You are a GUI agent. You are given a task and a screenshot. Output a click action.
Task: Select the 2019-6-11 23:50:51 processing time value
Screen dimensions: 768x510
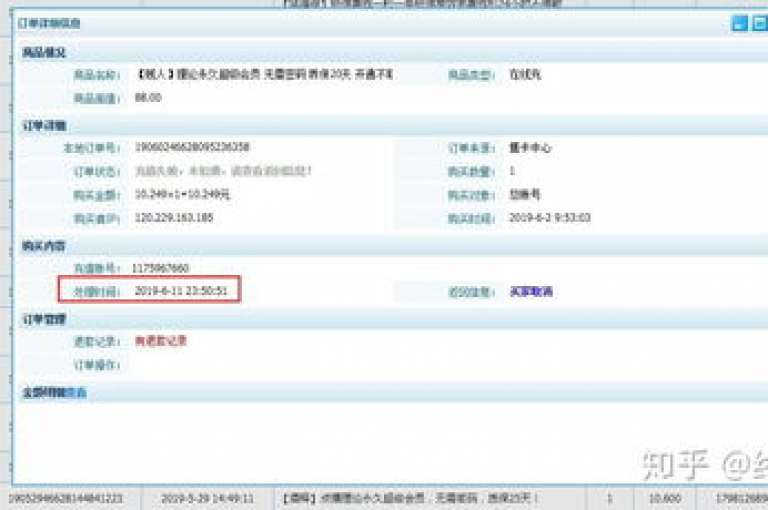[181, 291]
